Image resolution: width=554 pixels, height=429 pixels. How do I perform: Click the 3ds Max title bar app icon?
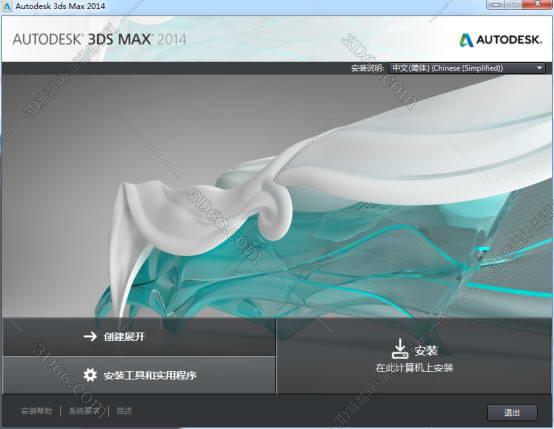pyautogui.click(x=7, y=6)
